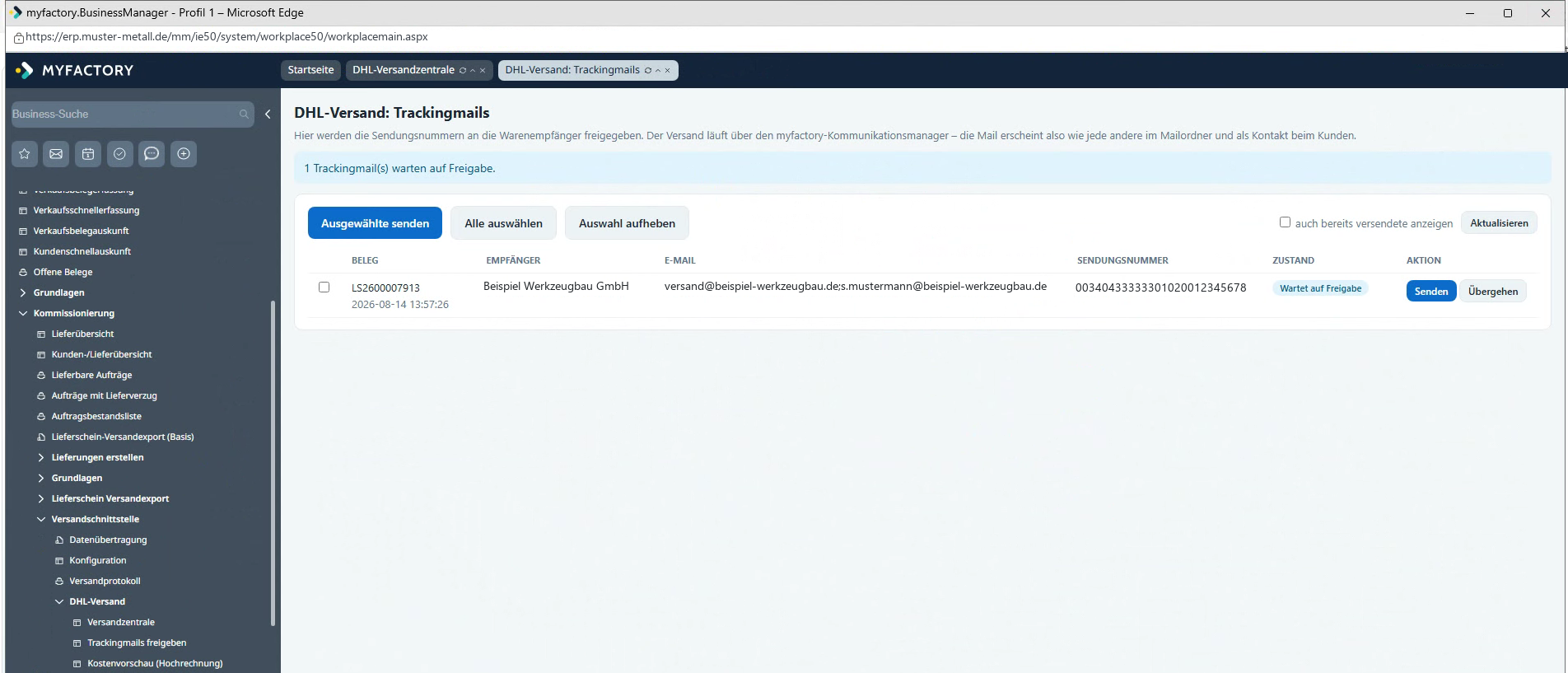Viewport: 1568px width, 673px height.
Task: Switch to the Startseite tab
Action: click(310, 70)
